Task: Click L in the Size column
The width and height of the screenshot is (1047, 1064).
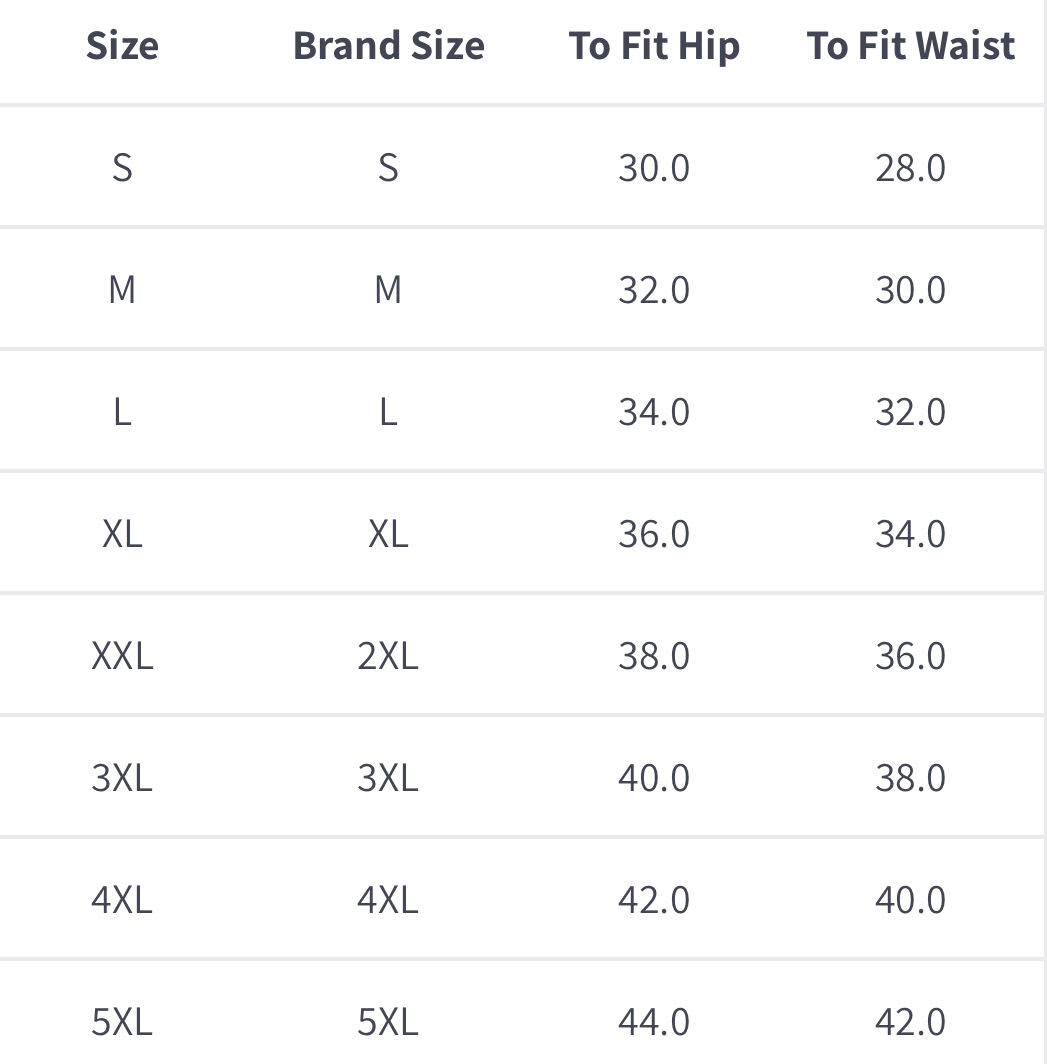Action: [122, 412]
